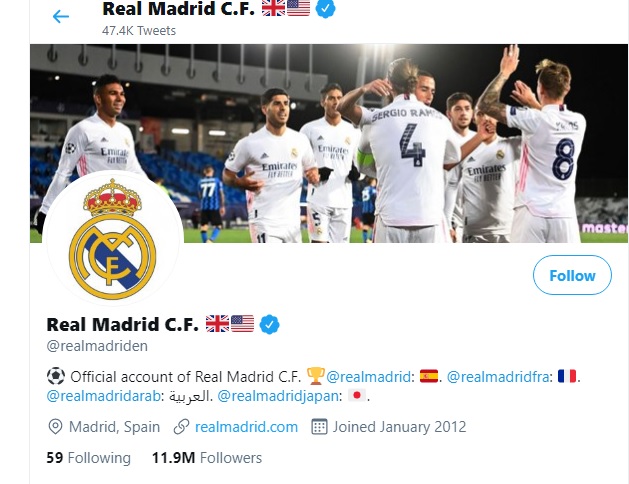
Task: Click the trophy emoji in bio
Action: 316,376
